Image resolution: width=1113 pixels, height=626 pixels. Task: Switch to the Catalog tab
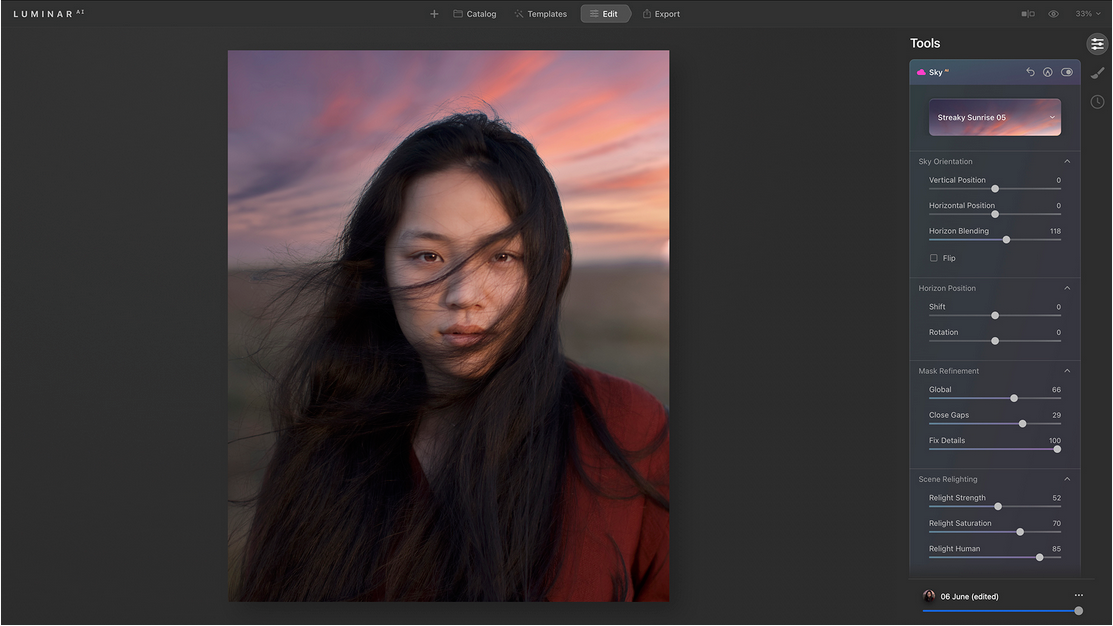pos(474,14)
